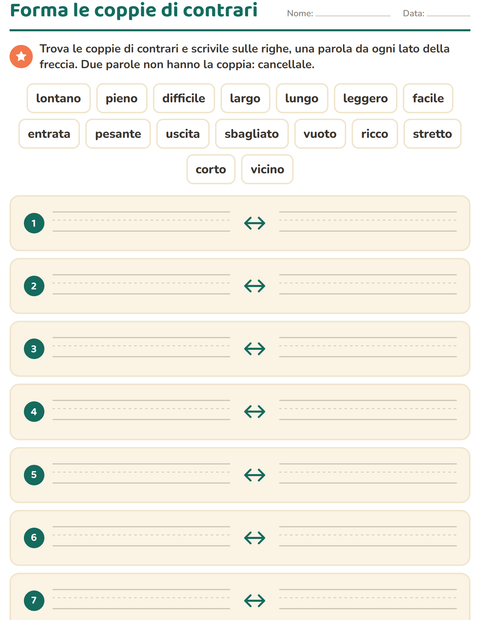Click the green number 6 circle
This screenshot has height=620, width=480.
point(34,537)
